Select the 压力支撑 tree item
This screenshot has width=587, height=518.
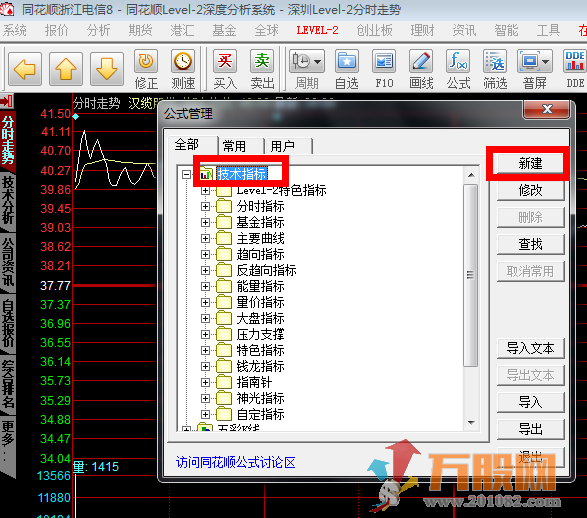(260, 334)
